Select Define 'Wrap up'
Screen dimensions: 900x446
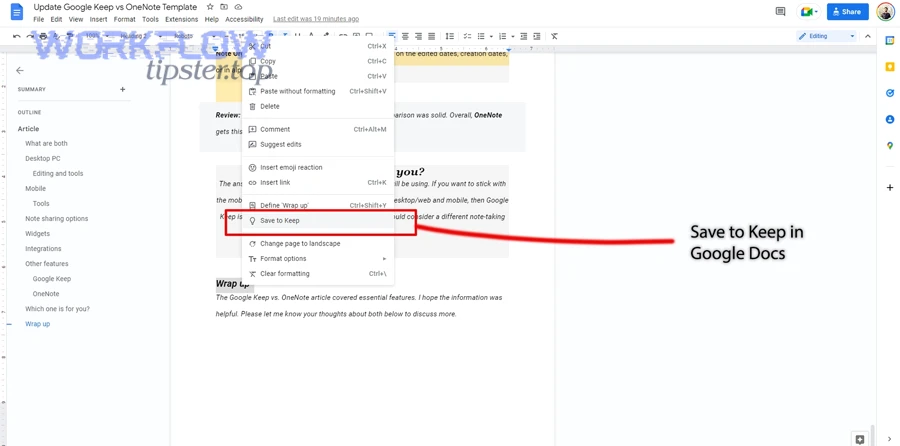point(318,205)
